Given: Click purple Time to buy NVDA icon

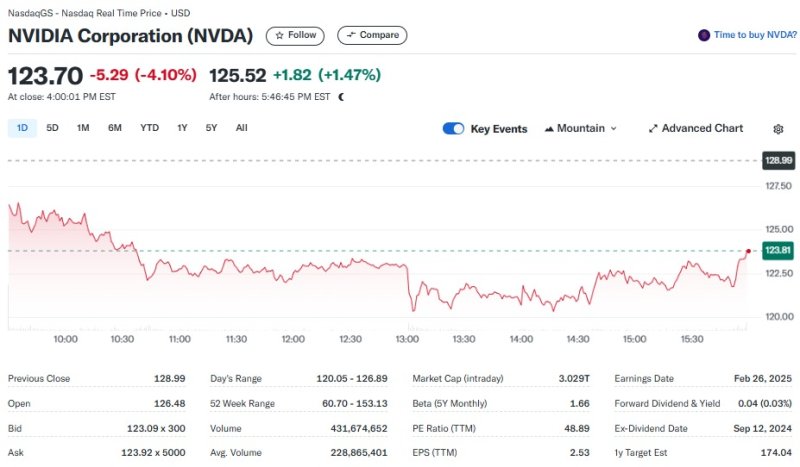Looking at the screenshot, I should click(704, 35).
